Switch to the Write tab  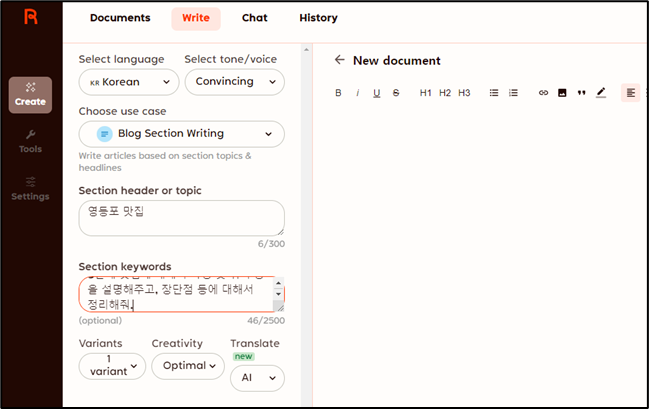pyautogui.click(x=196, y=18)
